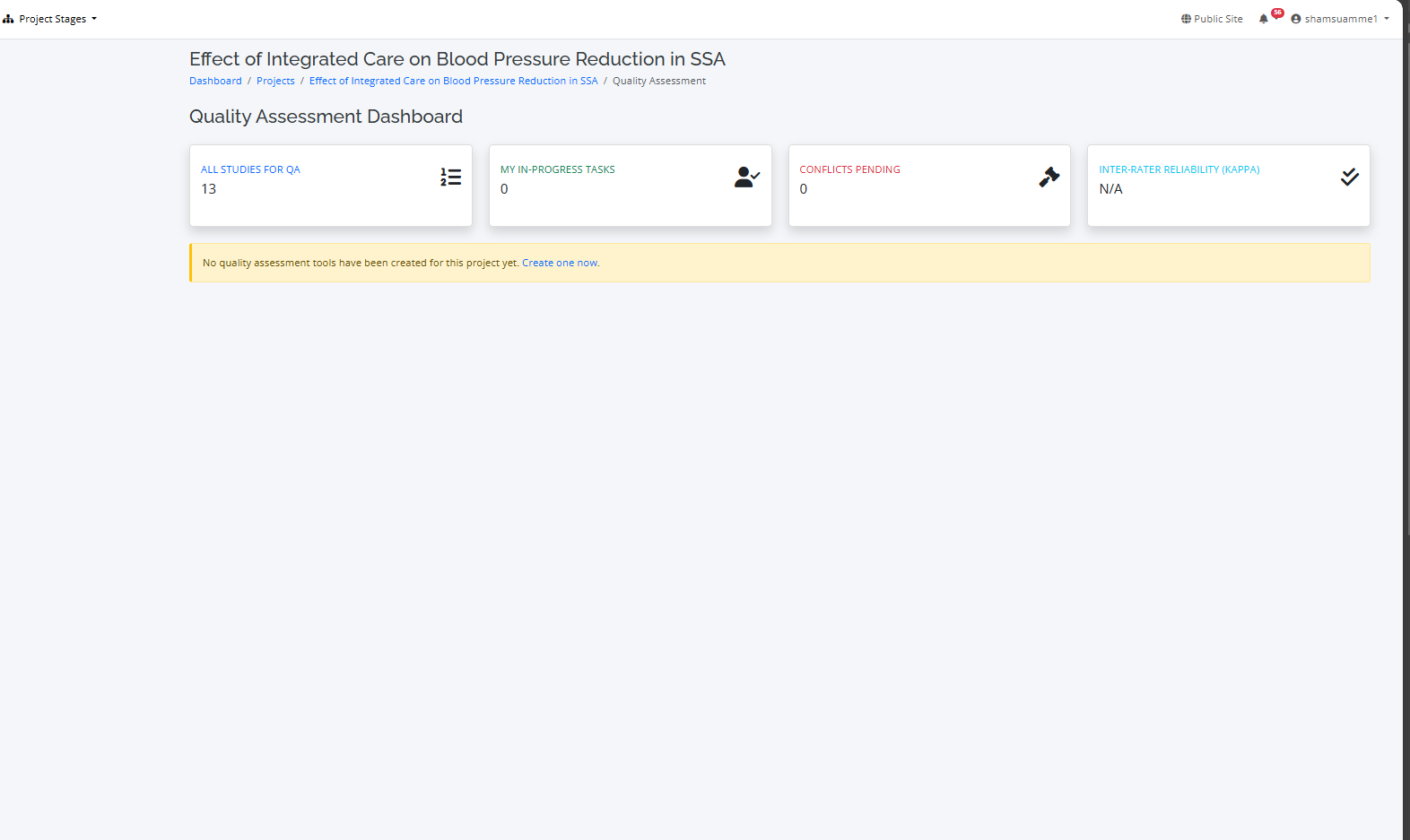
Task: Click the Inter-Rater Reliability (Kappa) label
Action: click(x=1179, y=169)
